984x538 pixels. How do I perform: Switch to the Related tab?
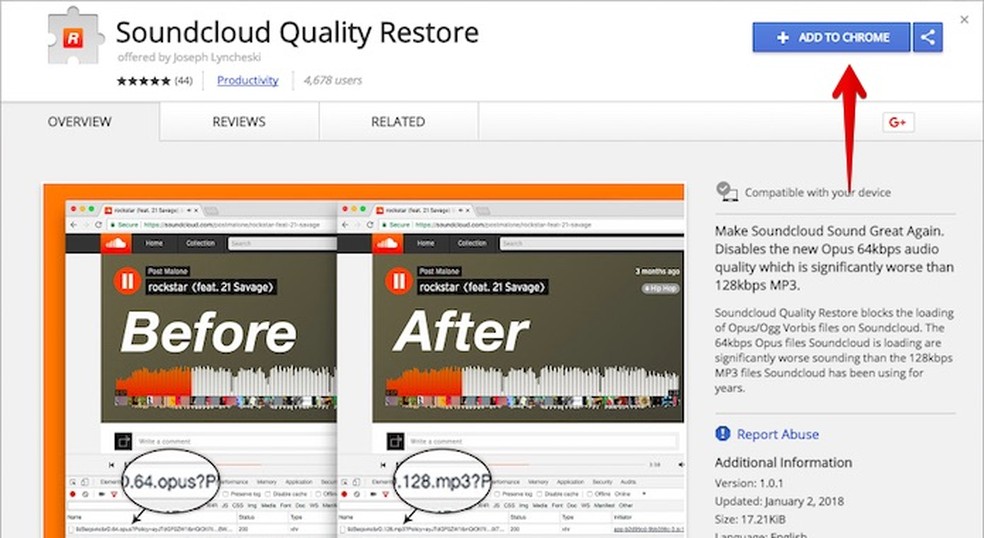tap(397, 122)
